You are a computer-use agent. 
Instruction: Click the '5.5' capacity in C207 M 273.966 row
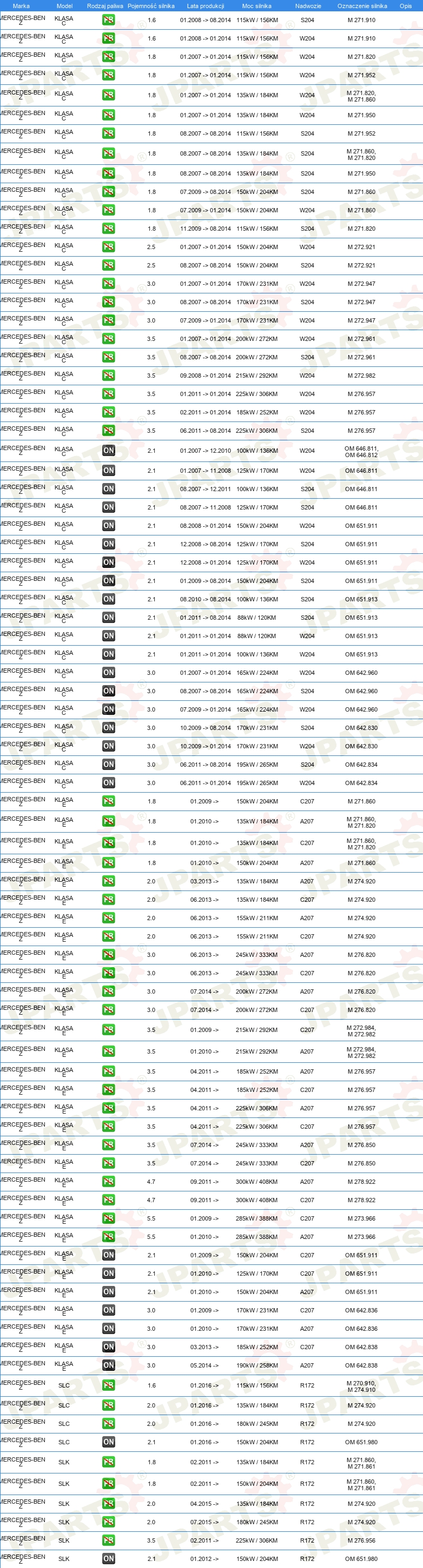(151, 1218)
